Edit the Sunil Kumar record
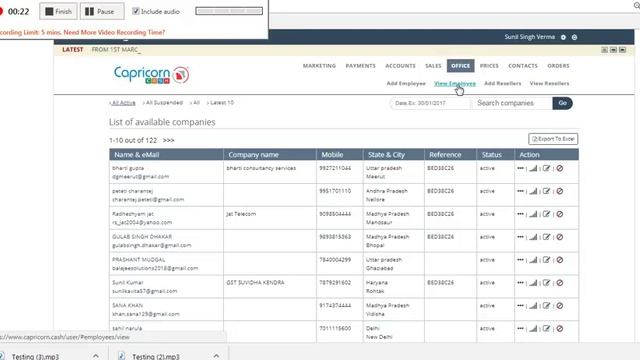 [547, 282]
